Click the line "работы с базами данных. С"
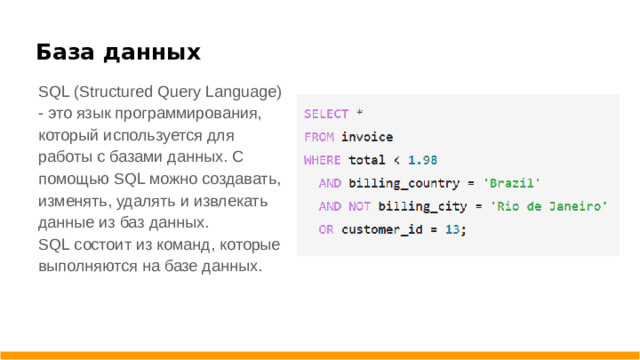Screen dimensions: 640x360 coord(141,157)
